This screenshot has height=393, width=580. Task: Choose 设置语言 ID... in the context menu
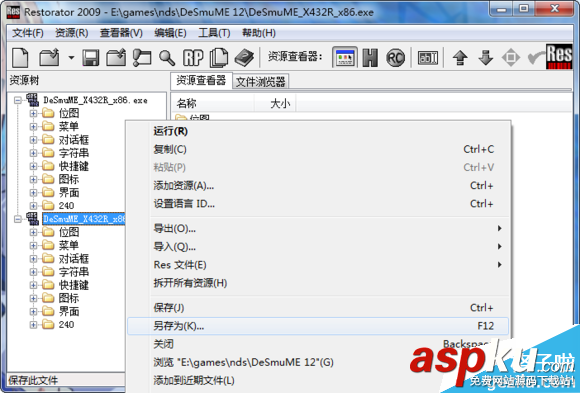tap(318, 204)
